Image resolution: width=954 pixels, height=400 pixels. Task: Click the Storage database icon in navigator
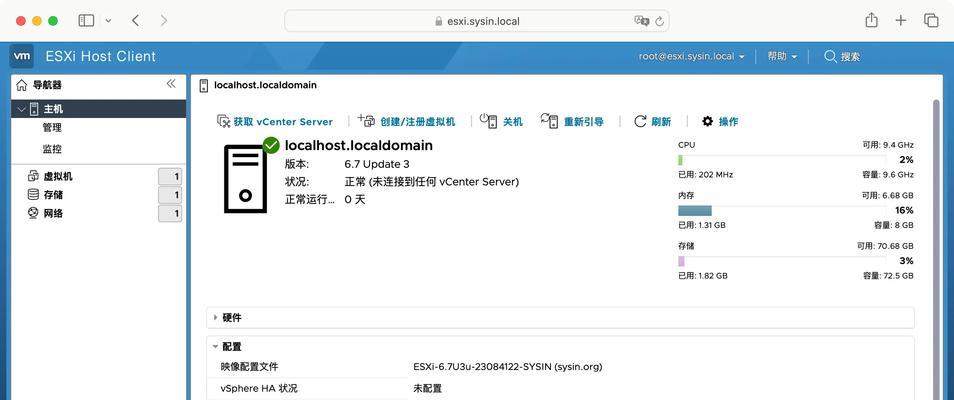[33, 195]
